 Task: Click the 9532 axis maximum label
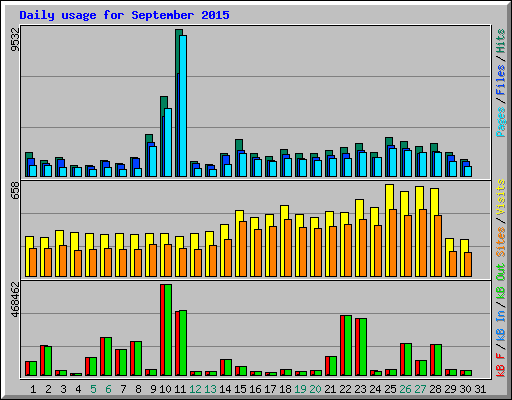click(x=15, y=39)
